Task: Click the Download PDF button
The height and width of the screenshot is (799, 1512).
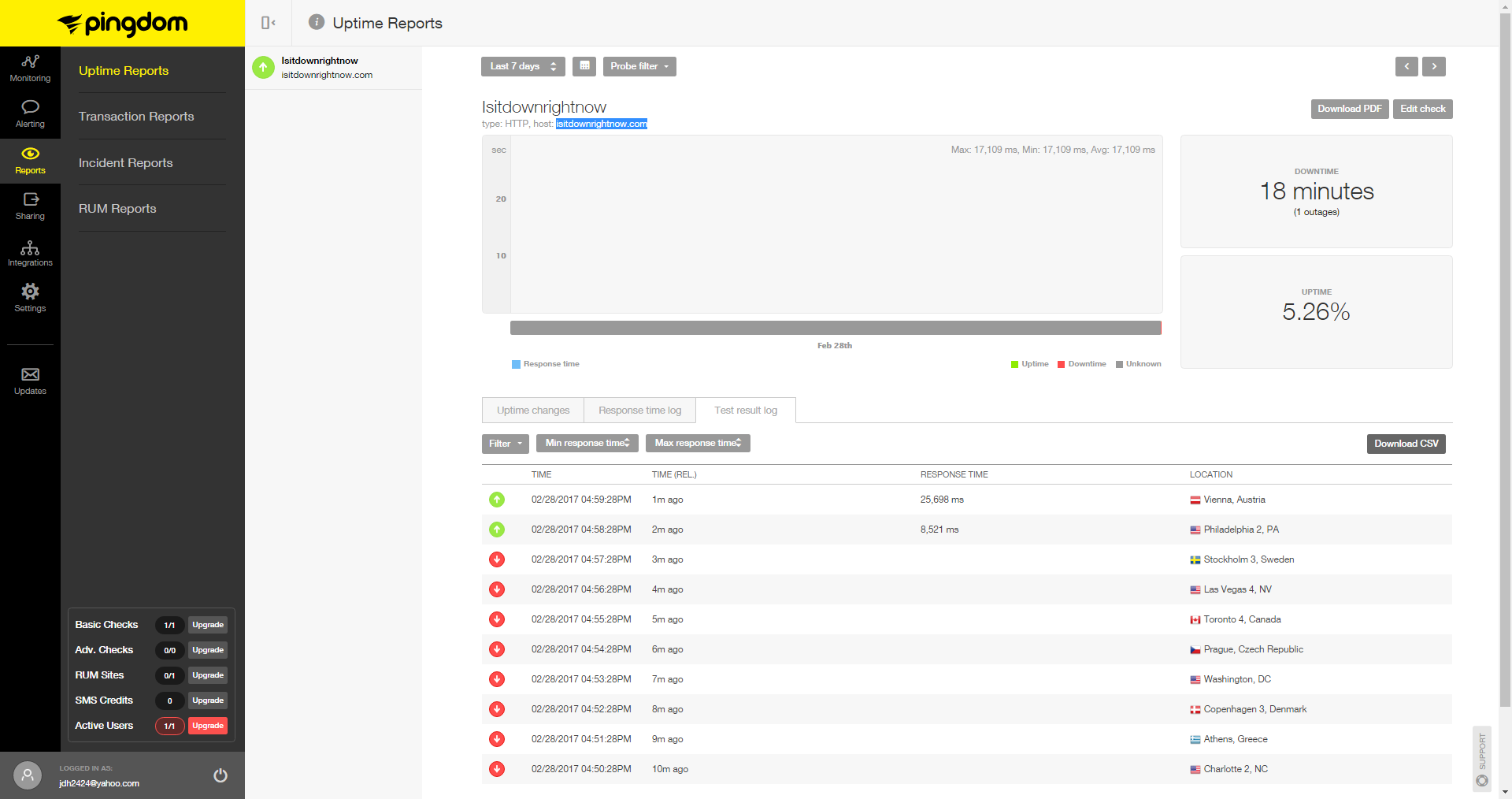Action: click(x=1350, y=109)
